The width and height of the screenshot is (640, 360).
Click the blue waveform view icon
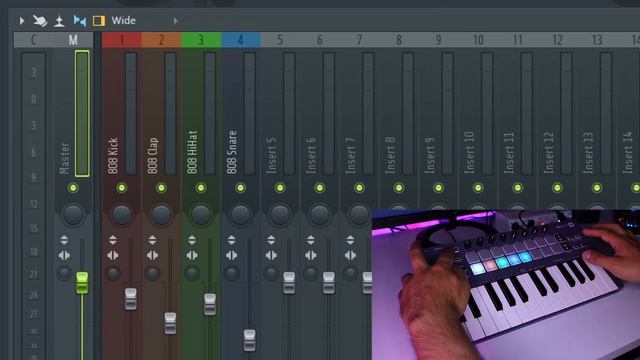tap(80, 20)
